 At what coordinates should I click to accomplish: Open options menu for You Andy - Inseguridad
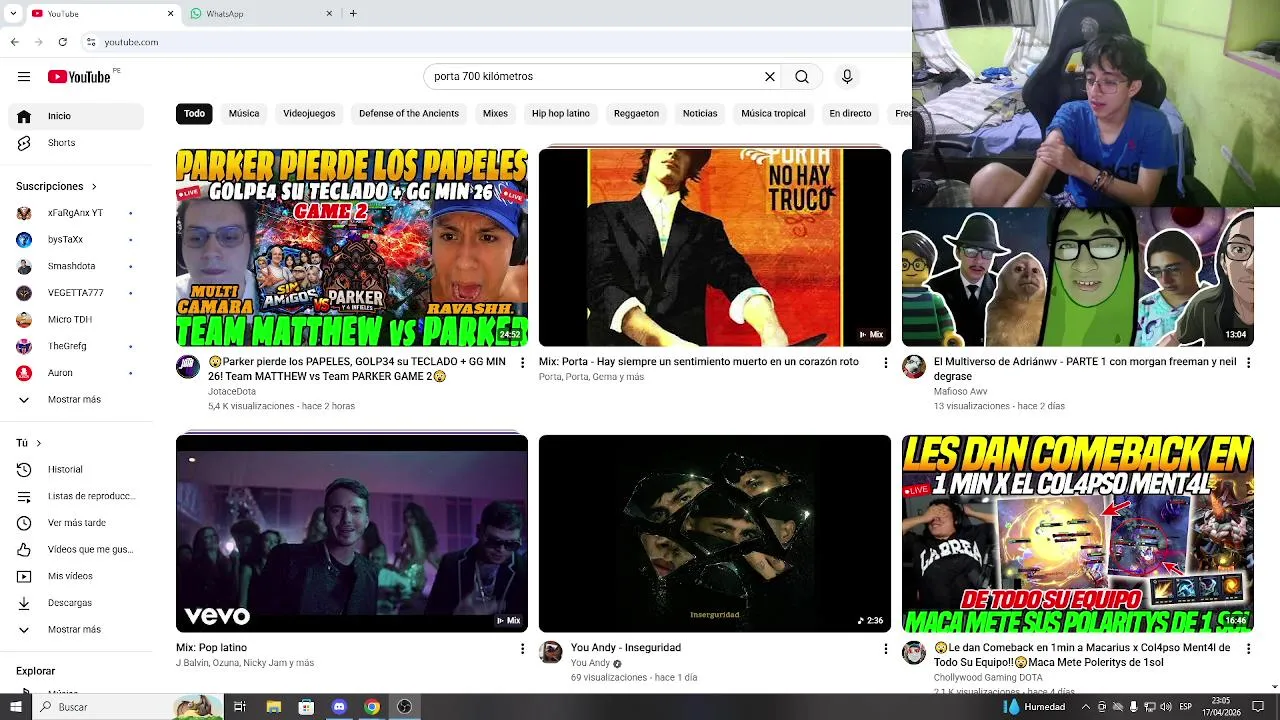885,649
